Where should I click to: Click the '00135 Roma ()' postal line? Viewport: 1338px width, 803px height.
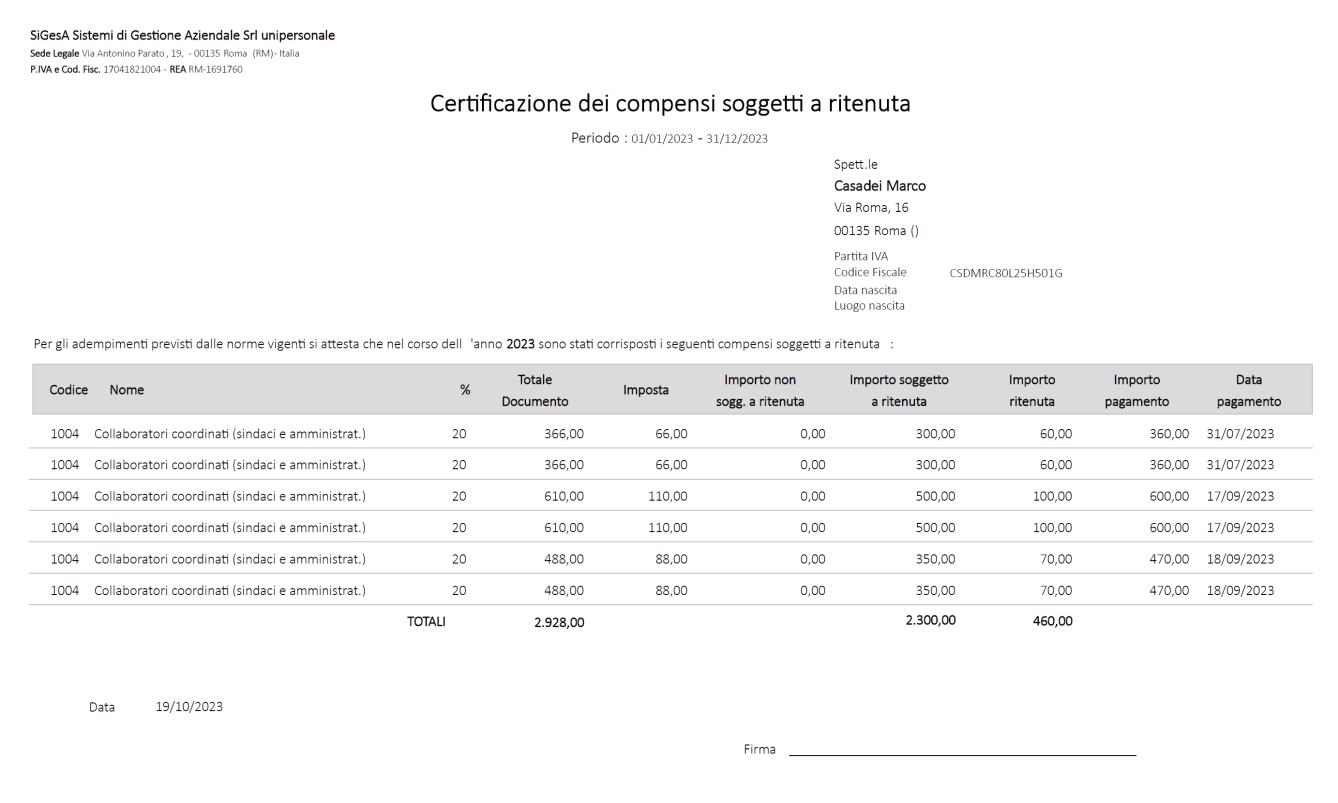click(876, 231)
